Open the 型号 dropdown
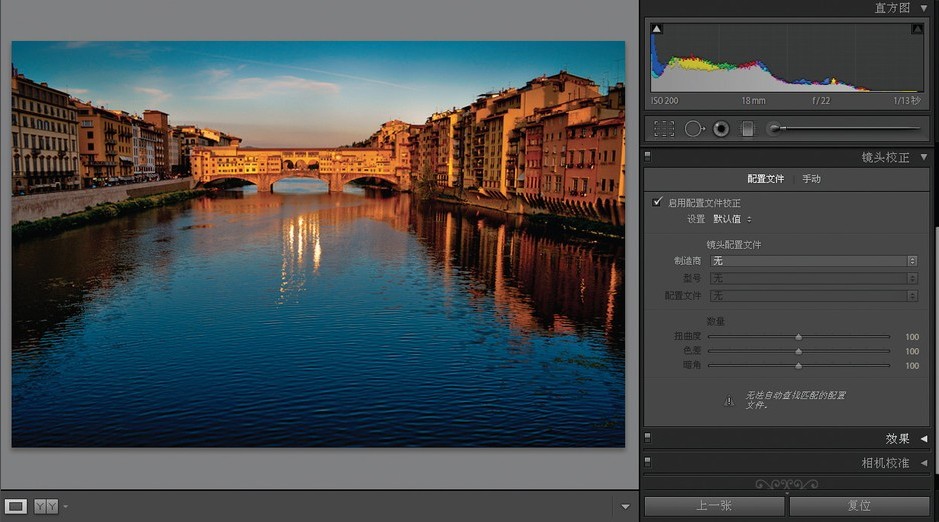Viewport: 939px width, 522px height. coord(813,278)
